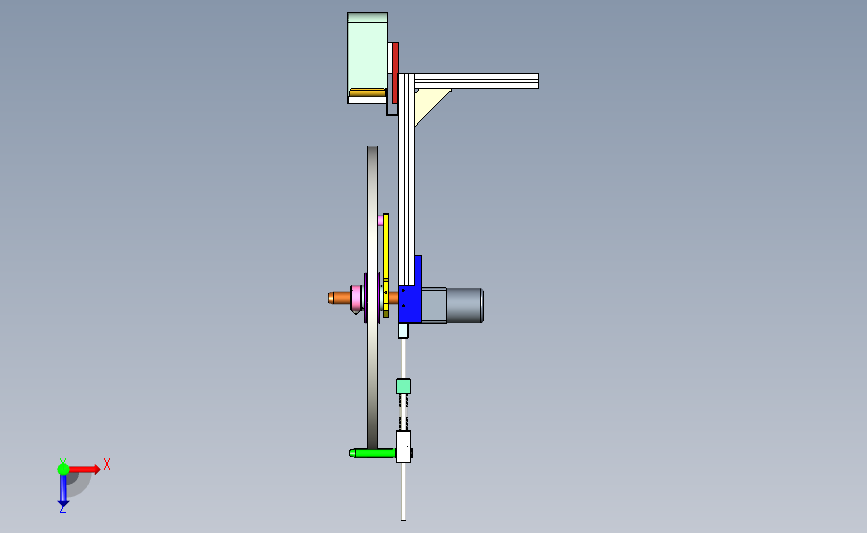Screen dimensions: 867x533
Task: Select the teal coupling block on the rod
Action: pyautogui.click(x=404, y=386)
